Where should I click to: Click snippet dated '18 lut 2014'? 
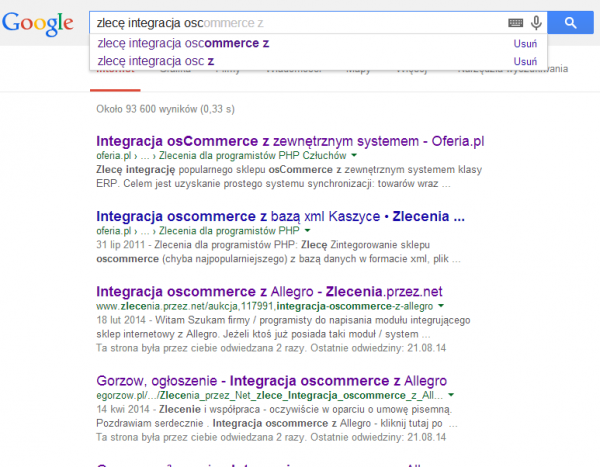pos(283,327)
